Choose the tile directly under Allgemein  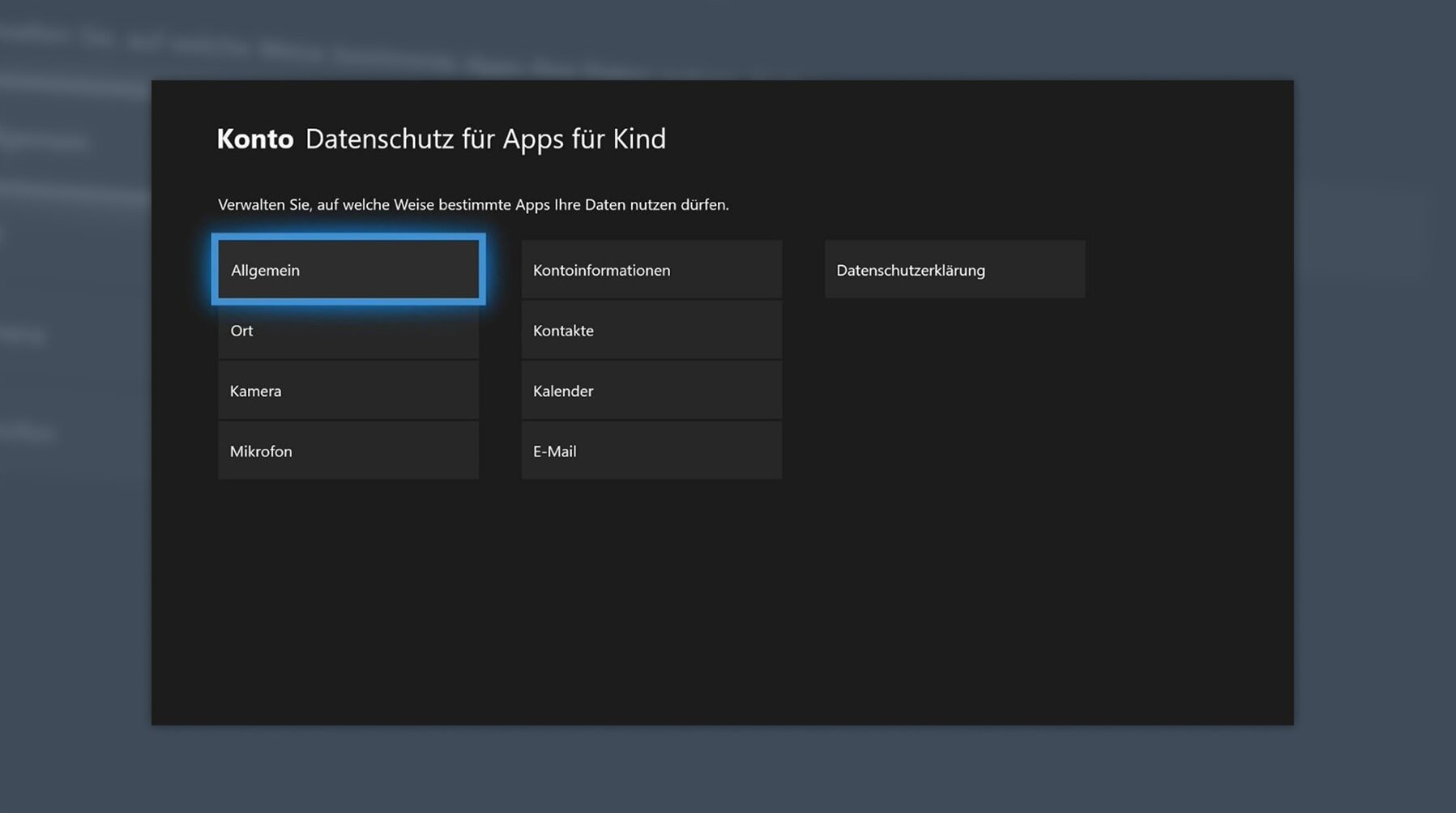[348, 331]
